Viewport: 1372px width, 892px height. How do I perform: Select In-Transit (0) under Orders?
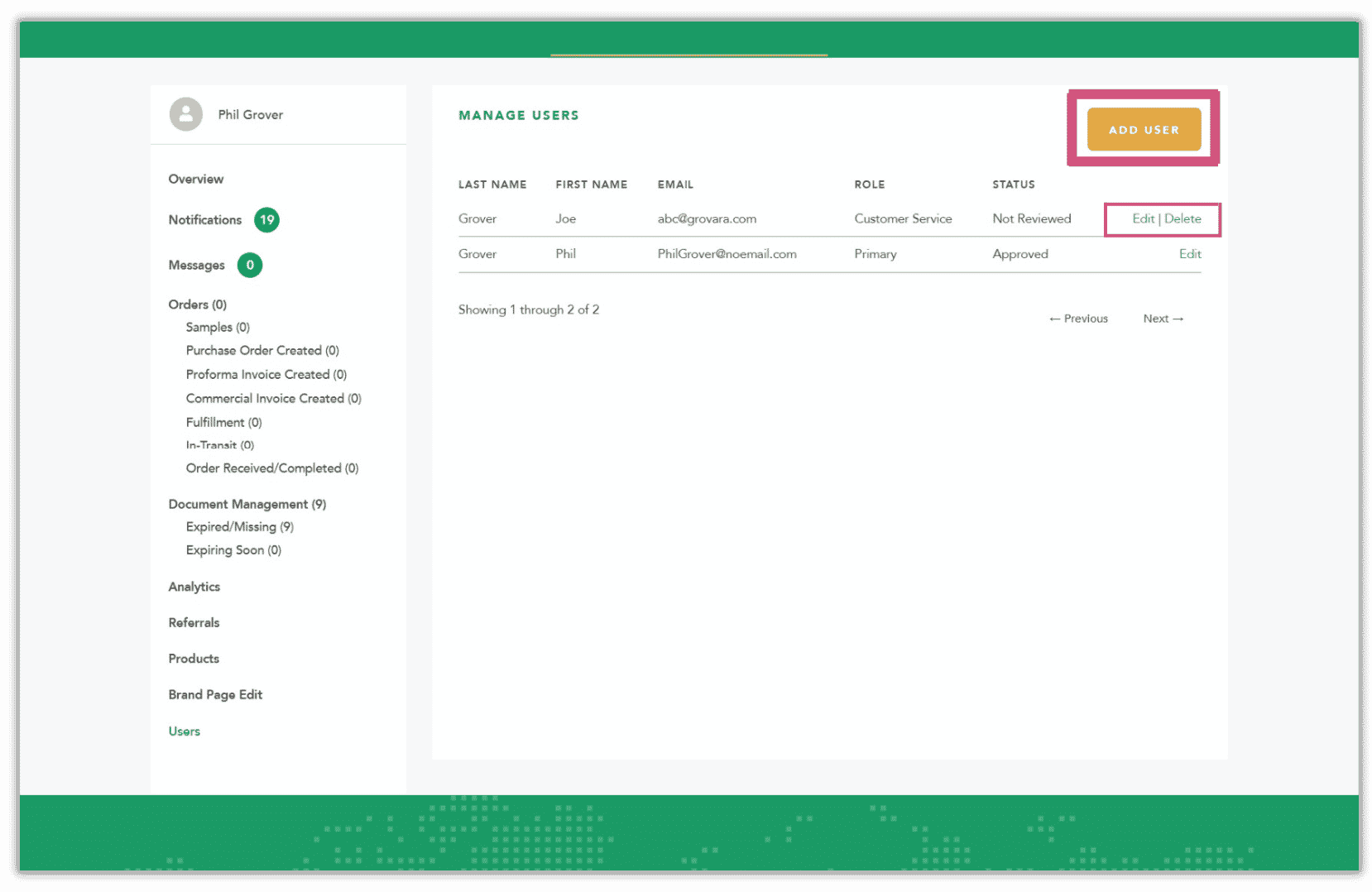coord(220,445)
